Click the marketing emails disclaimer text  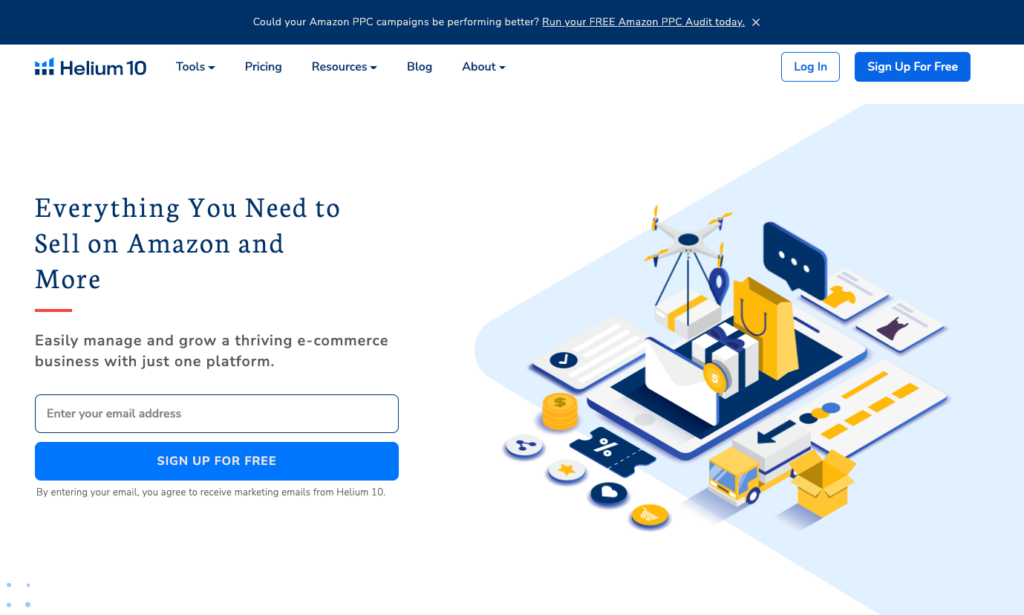(x=211, y=492)
